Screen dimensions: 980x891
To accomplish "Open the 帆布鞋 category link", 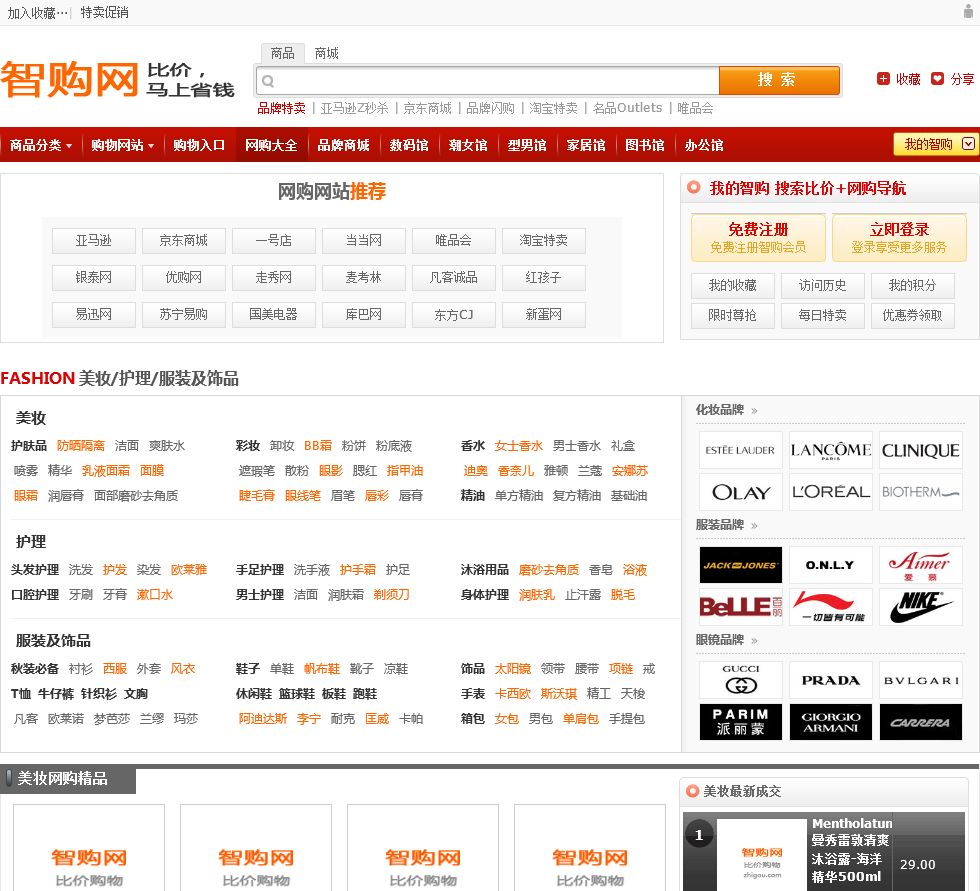I will pos(322,669).
